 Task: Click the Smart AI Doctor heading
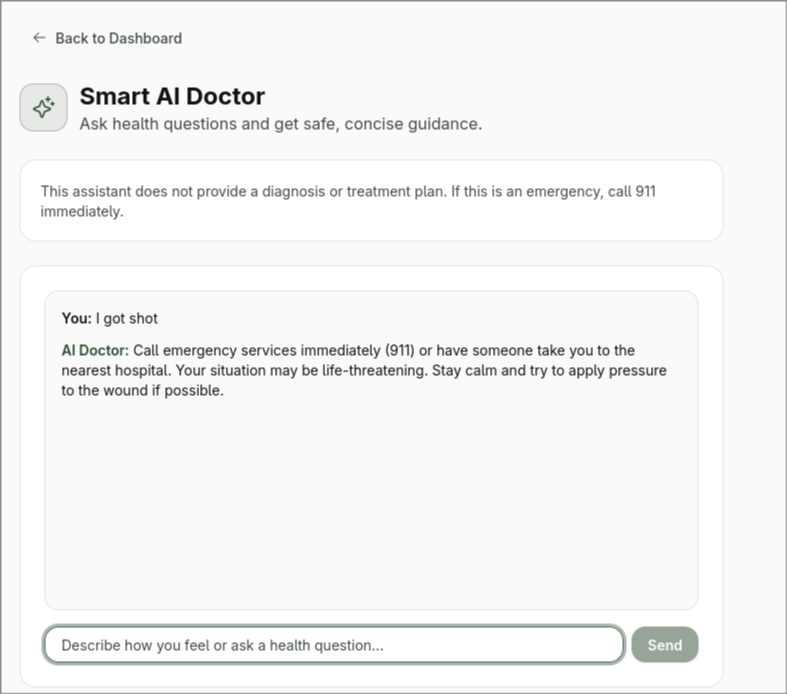tap(172, 96)
